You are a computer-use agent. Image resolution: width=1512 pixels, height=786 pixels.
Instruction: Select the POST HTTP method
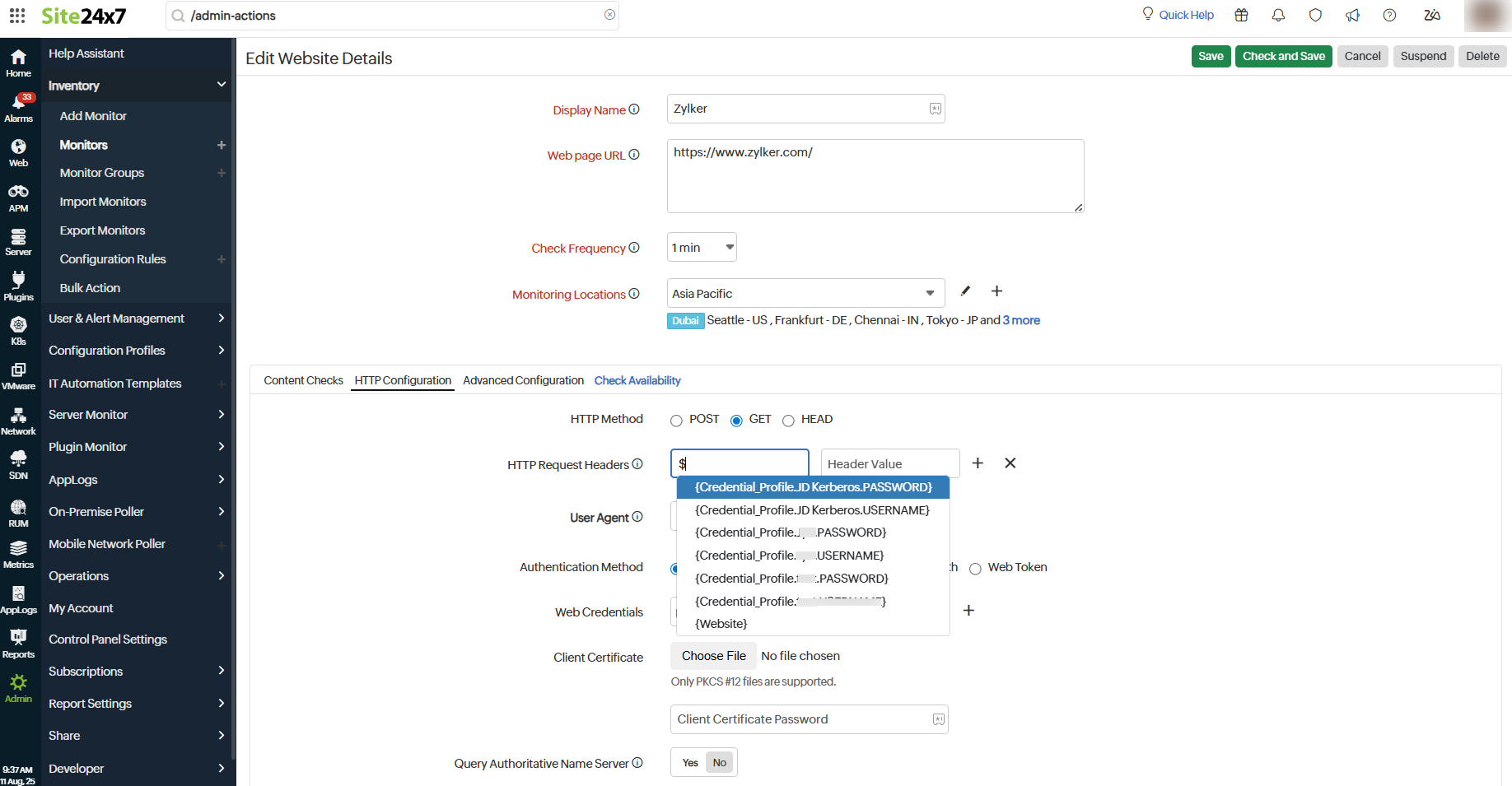(676, 421)
